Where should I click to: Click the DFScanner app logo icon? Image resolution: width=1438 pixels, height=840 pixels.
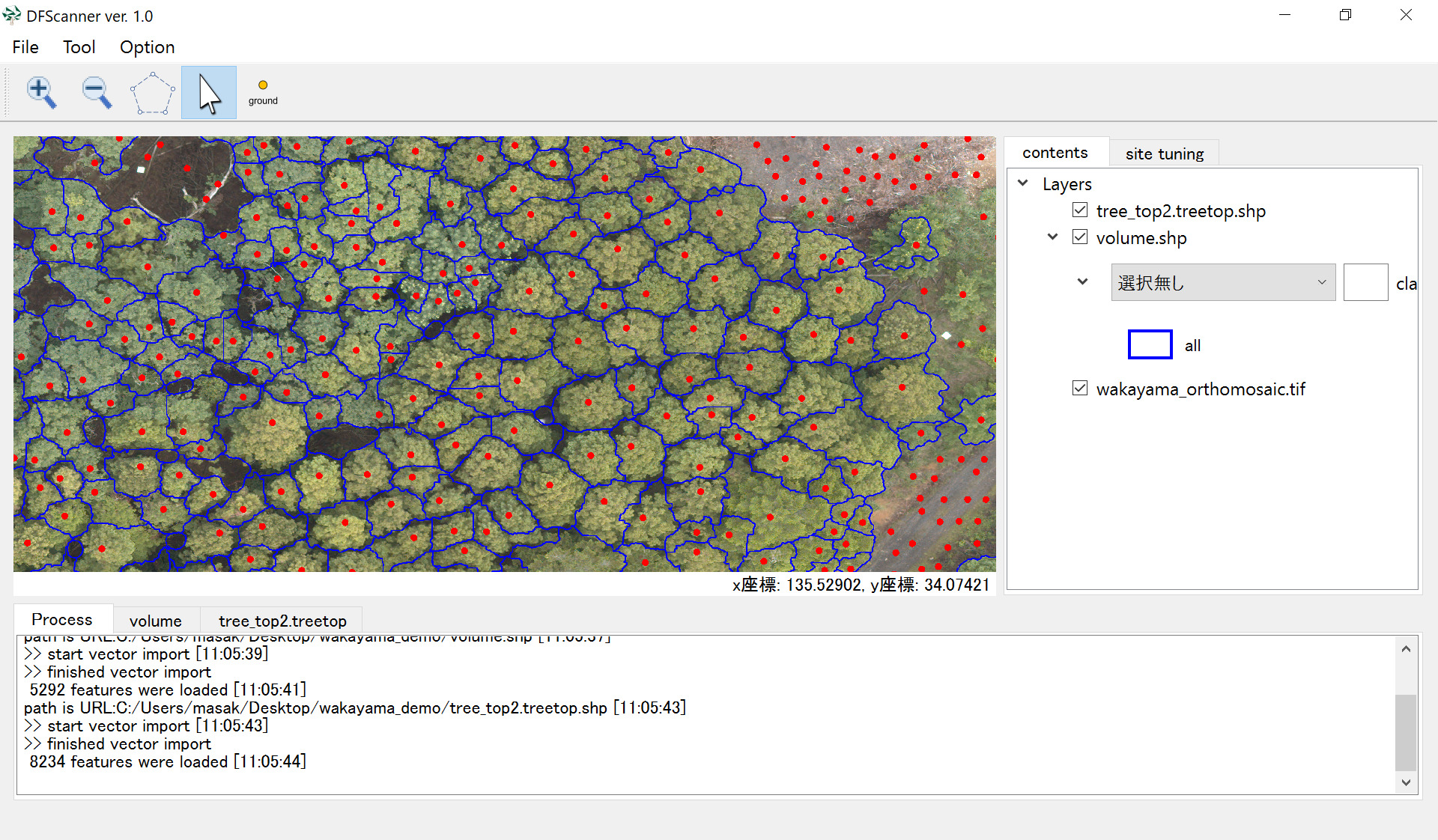[12, 15]
